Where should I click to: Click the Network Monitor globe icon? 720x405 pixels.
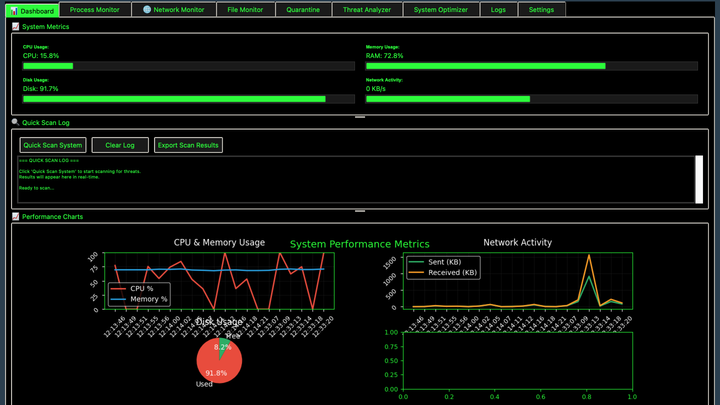pos(147,10)
